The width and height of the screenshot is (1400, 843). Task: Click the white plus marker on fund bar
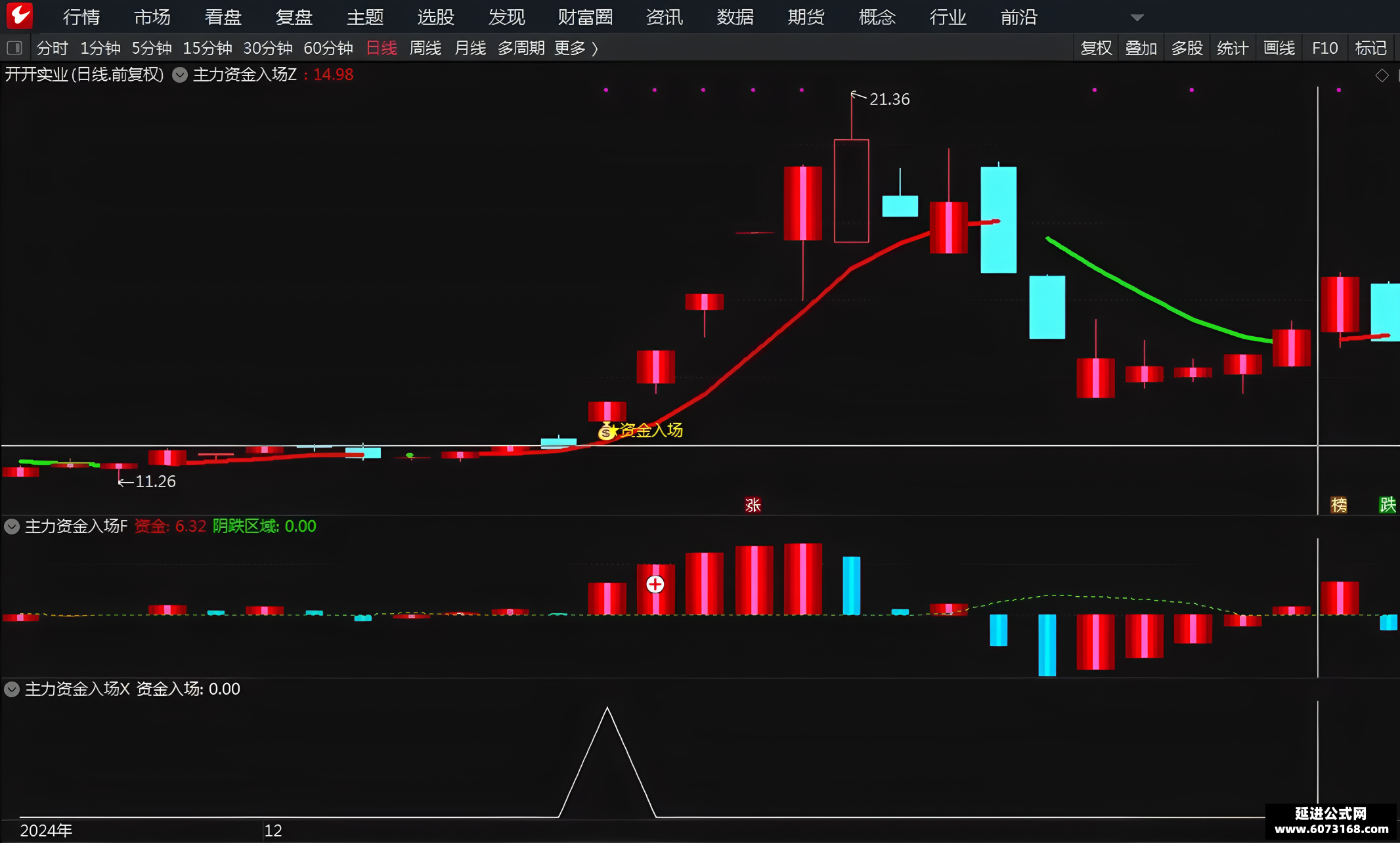coord(655,584)
